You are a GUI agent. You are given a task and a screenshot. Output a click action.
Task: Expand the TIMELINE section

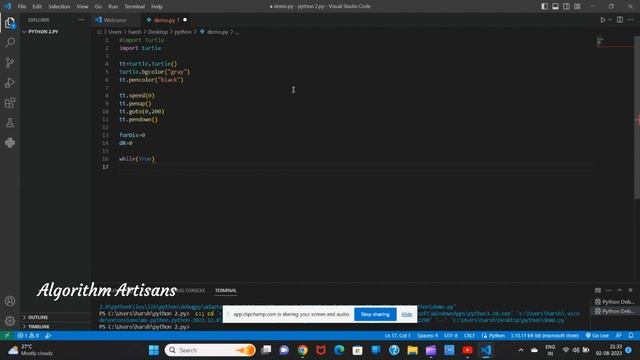[39, 327]
